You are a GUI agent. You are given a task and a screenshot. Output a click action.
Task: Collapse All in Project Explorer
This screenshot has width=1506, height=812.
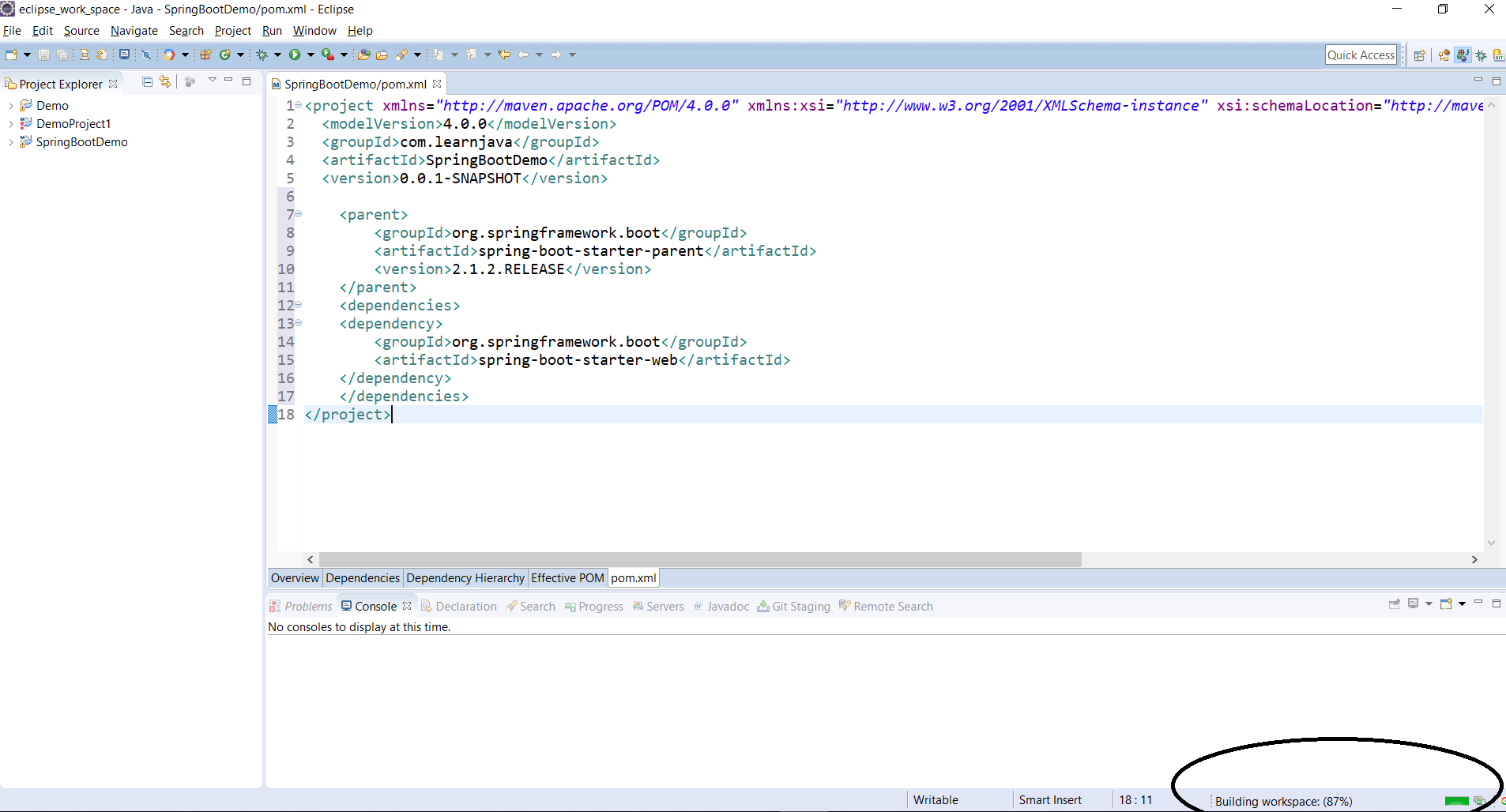click(x=147, y=82)
